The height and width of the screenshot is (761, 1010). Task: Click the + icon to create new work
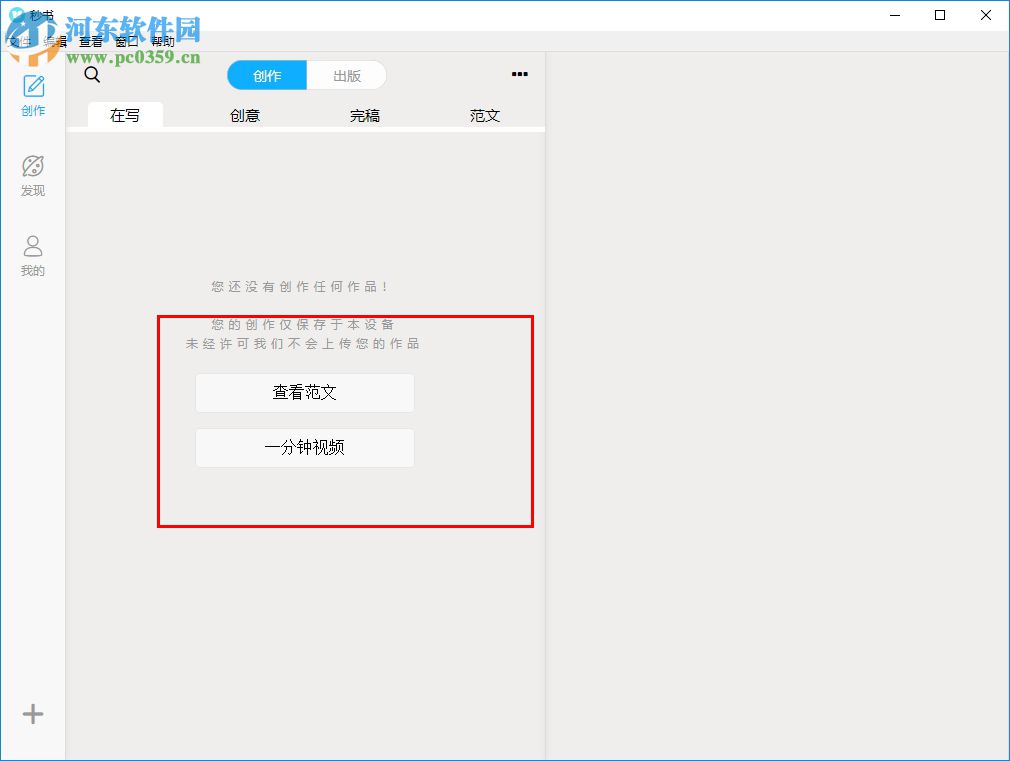32,713
